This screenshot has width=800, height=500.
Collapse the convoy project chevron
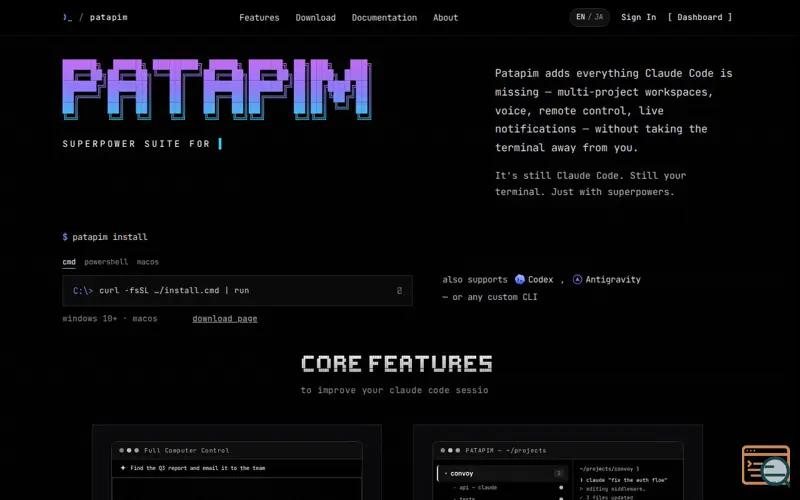(445, 474)
